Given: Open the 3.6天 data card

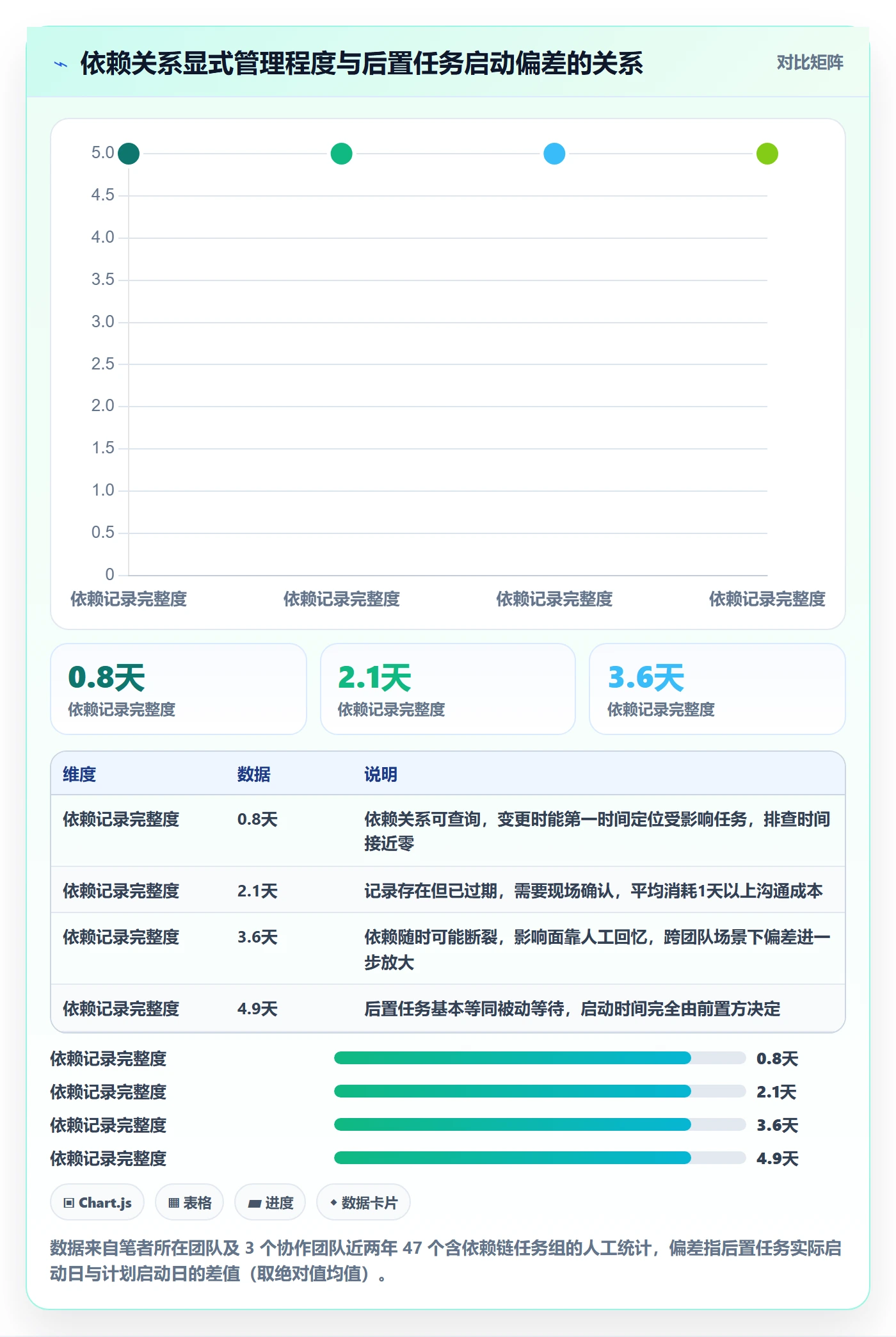Looking at the screenshot, I should click(x=717, y=689).
